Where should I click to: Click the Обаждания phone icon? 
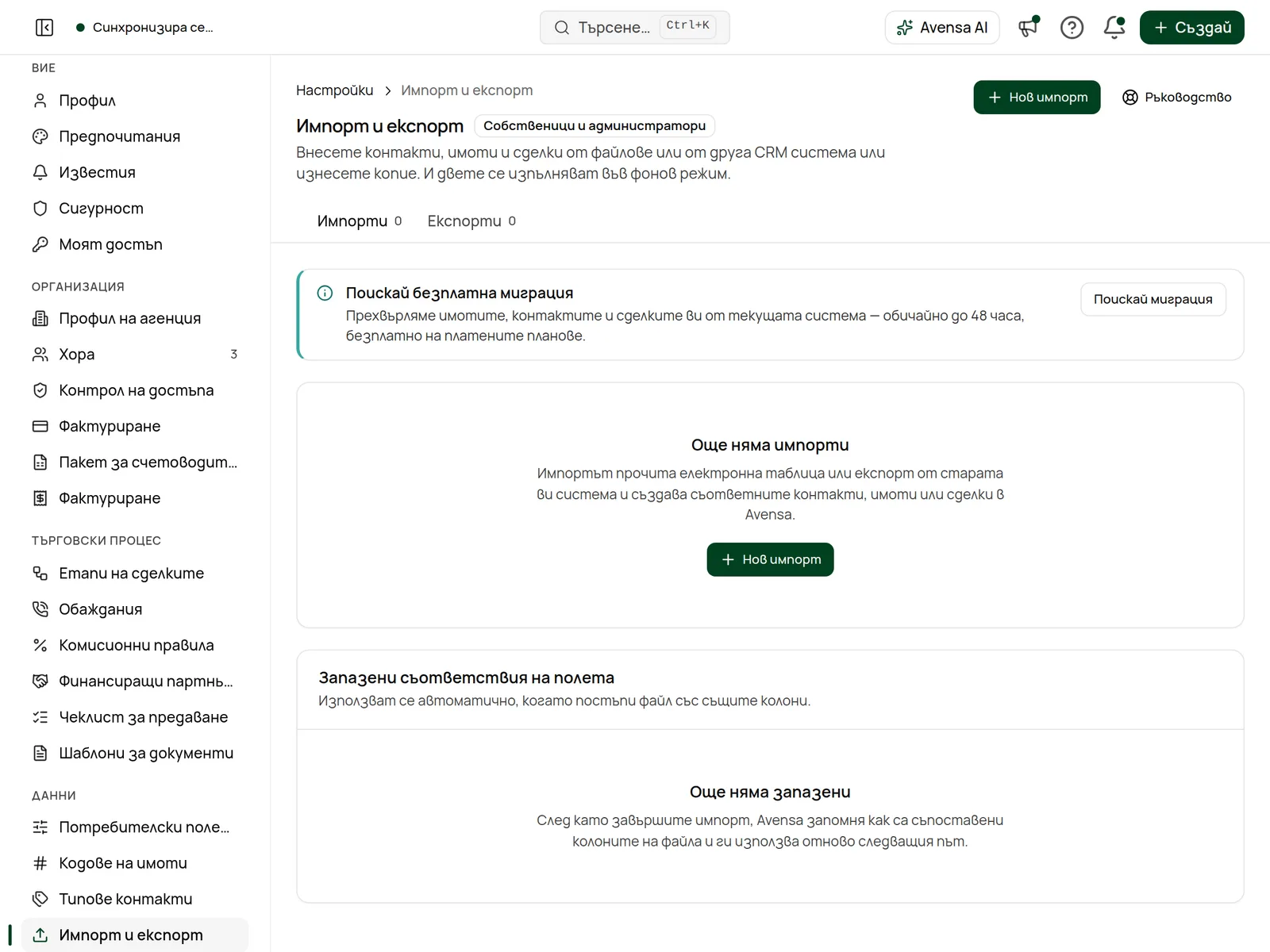coord(40,609)
